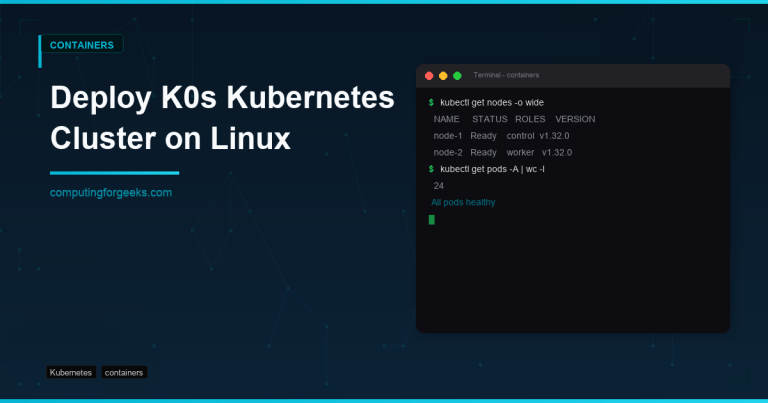The image size is (768, 403).
Task: Click the first green $ prompt symbol
Action: tap(431, 102)
